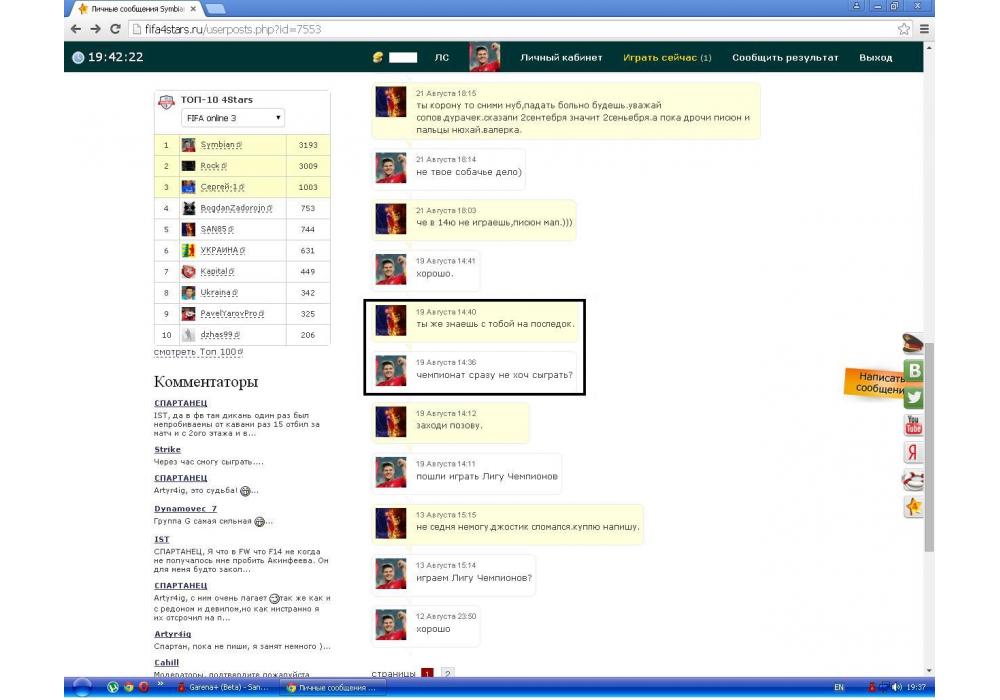Image resolution: width=1000 pixels, height=700 pixels.
Task: Click message text 'пошли играть Лигу Чемпионов'
Action: [487, 476]
